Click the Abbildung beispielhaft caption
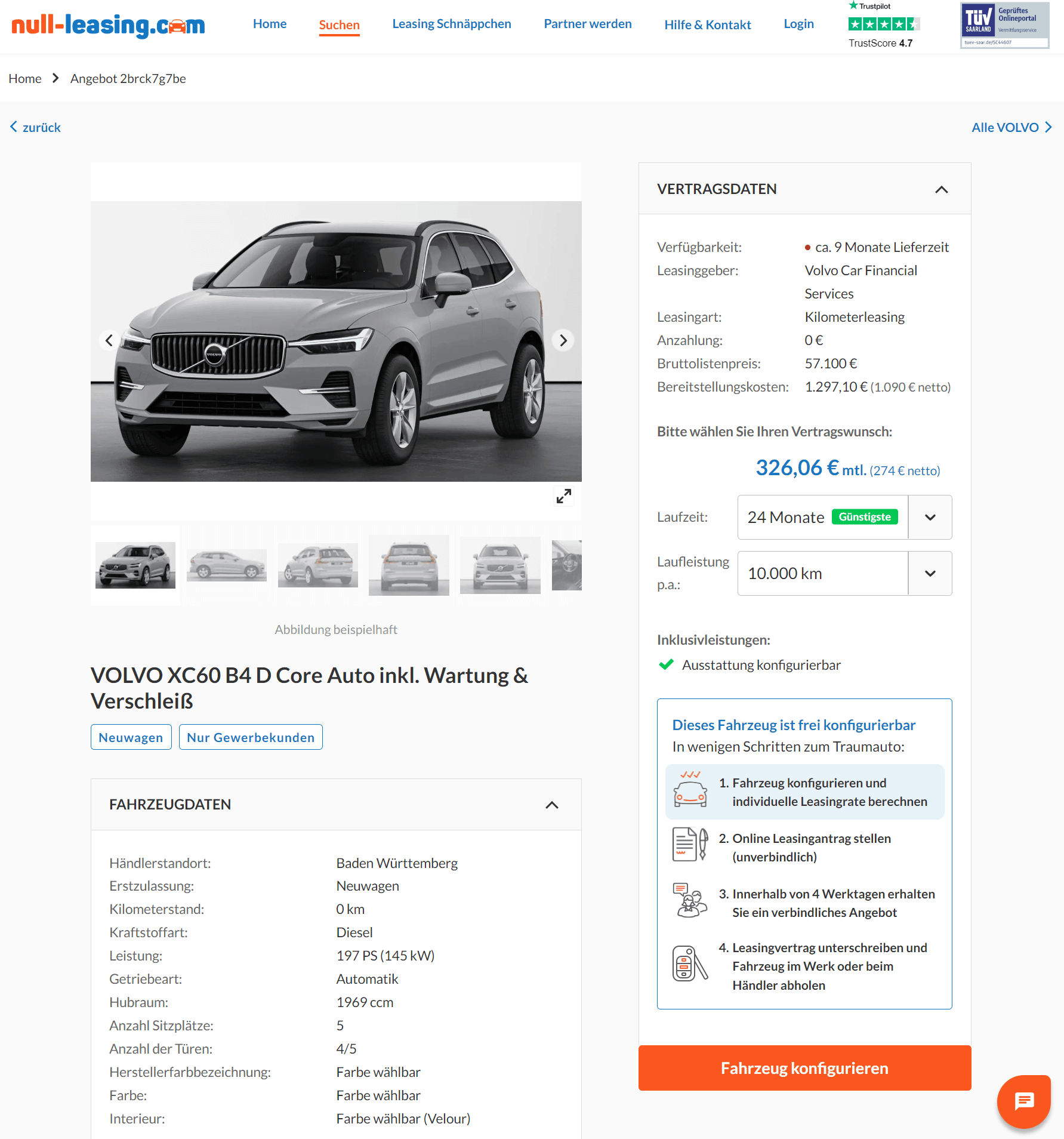This screenshot has height=1139, width=1064. coord(336,629)
